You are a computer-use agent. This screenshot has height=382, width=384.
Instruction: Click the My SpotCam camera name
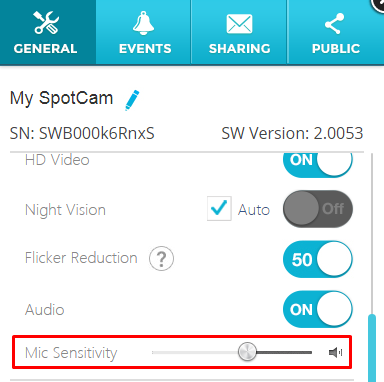click(62, 98)
